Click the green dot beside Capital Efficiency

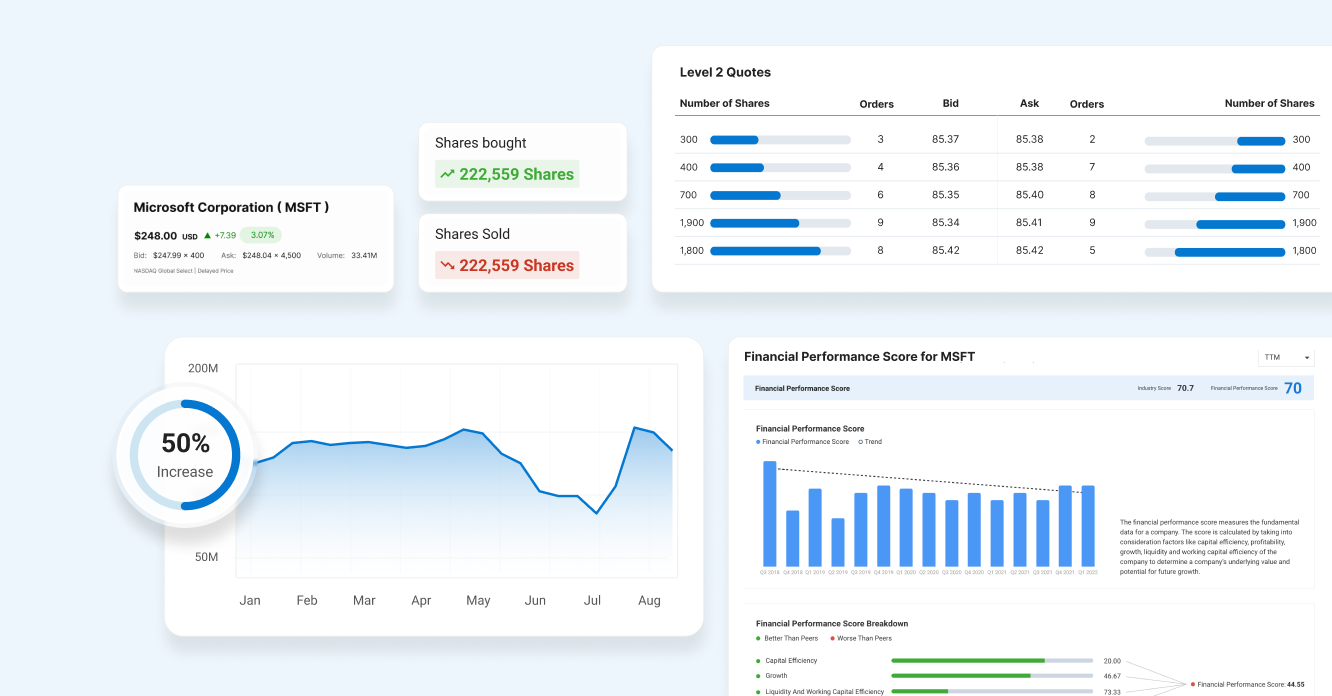[757, 661]
